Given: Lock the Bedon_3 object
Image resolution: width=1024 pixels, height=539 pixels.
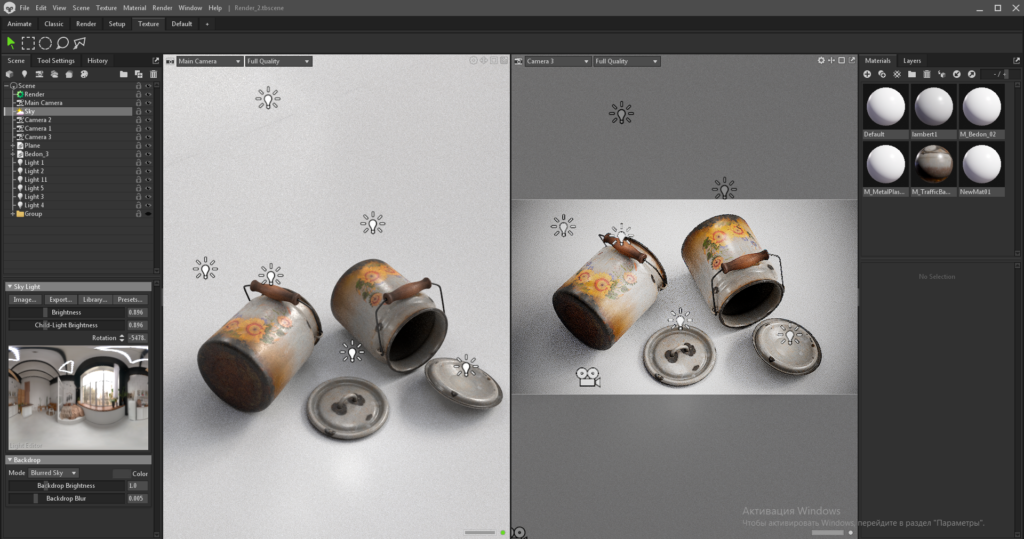Looking at the screenshot, I should 138,154.
